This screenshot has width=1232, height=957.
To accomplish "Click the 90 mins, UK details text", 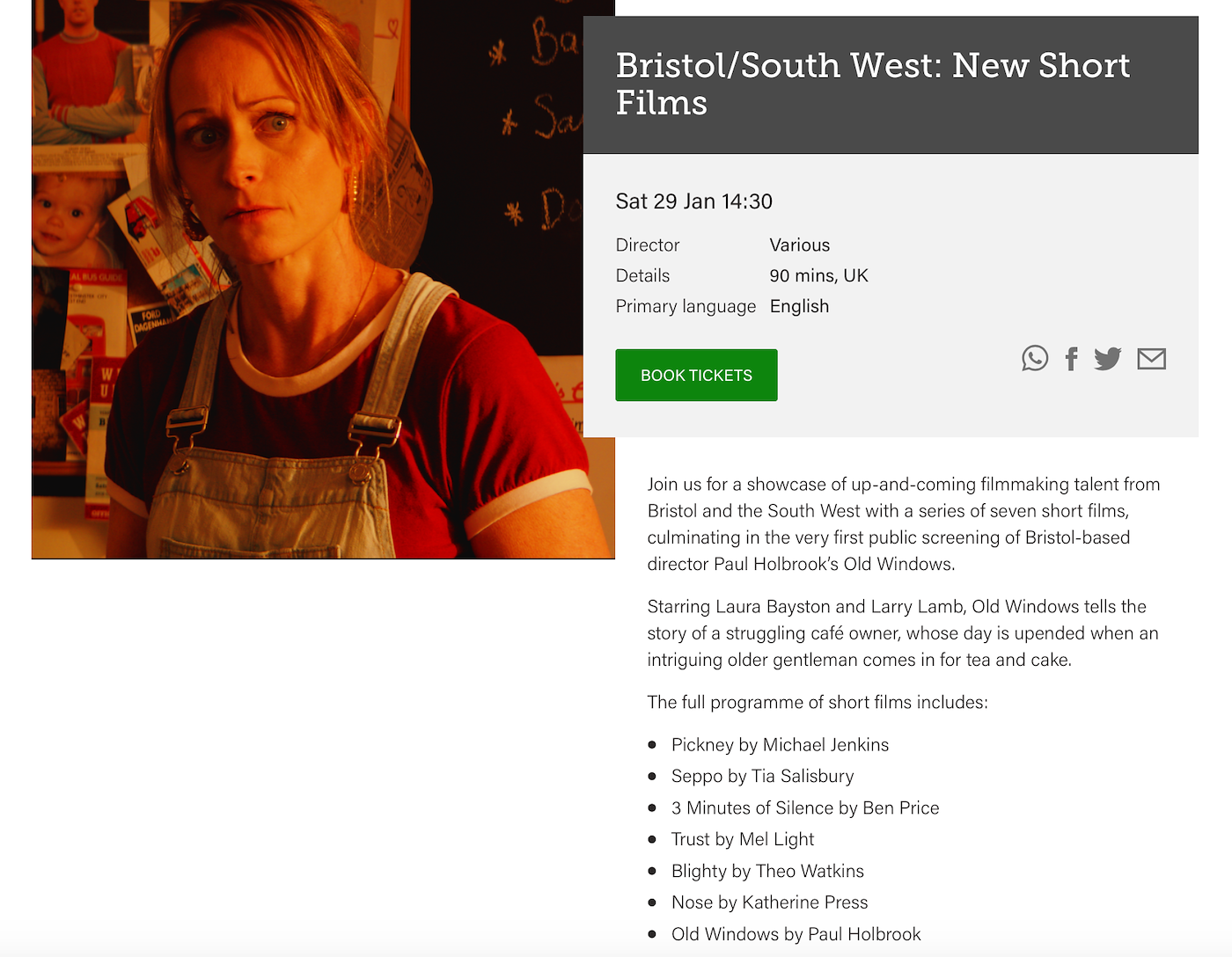I will [818, 276].
